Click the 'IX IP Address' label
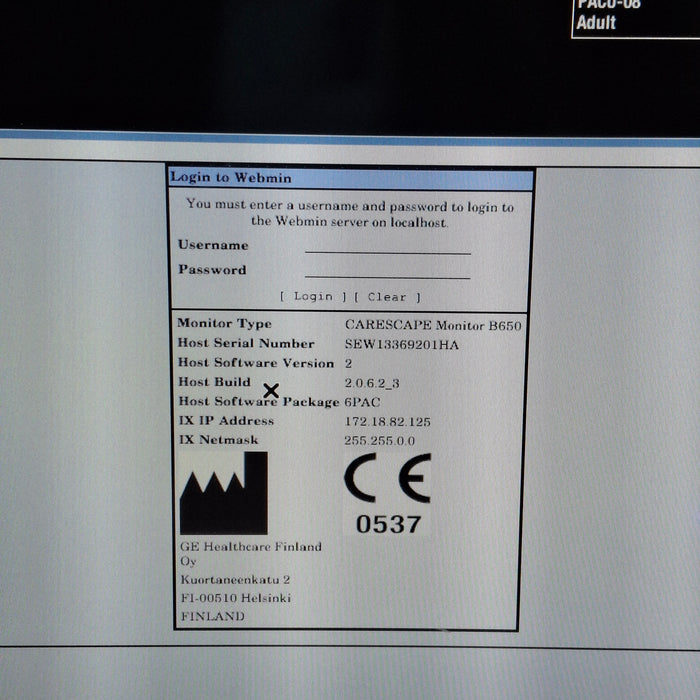The width and height of the screenshot is (700, 700). click(x=226, y=421)
